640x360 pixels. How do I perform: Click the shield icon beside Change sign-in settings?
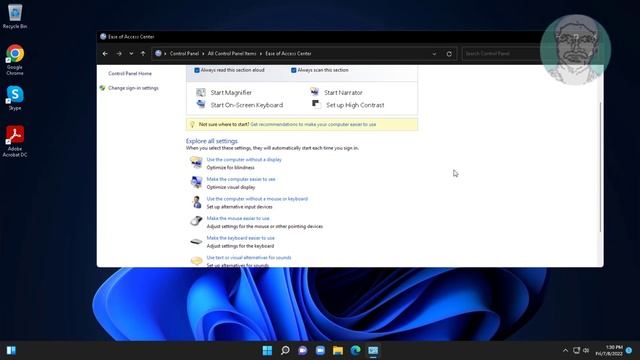[x=102, y=88]
